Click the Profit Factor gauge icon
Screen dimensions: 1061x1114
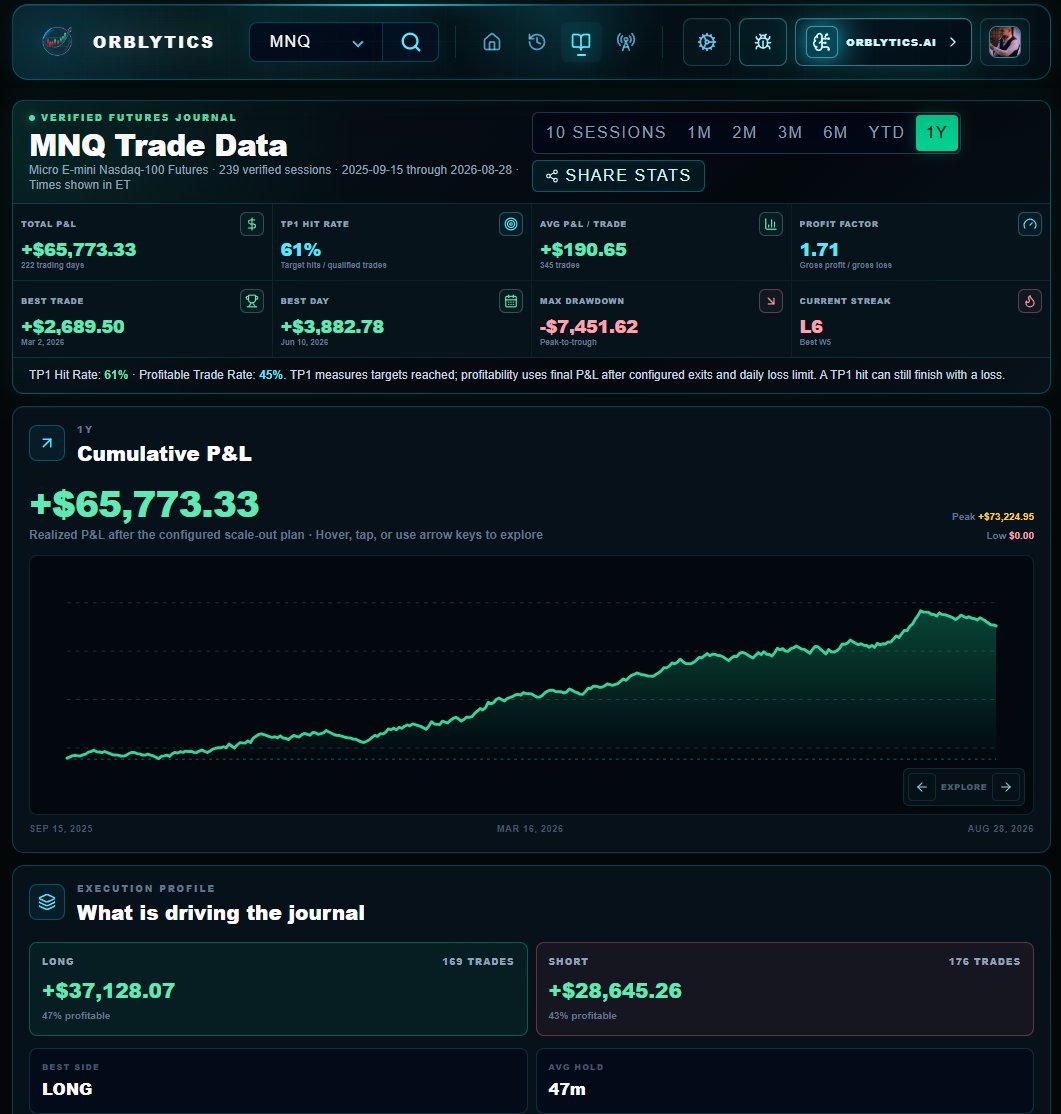pyautogui.click(x=1030, y=225)
